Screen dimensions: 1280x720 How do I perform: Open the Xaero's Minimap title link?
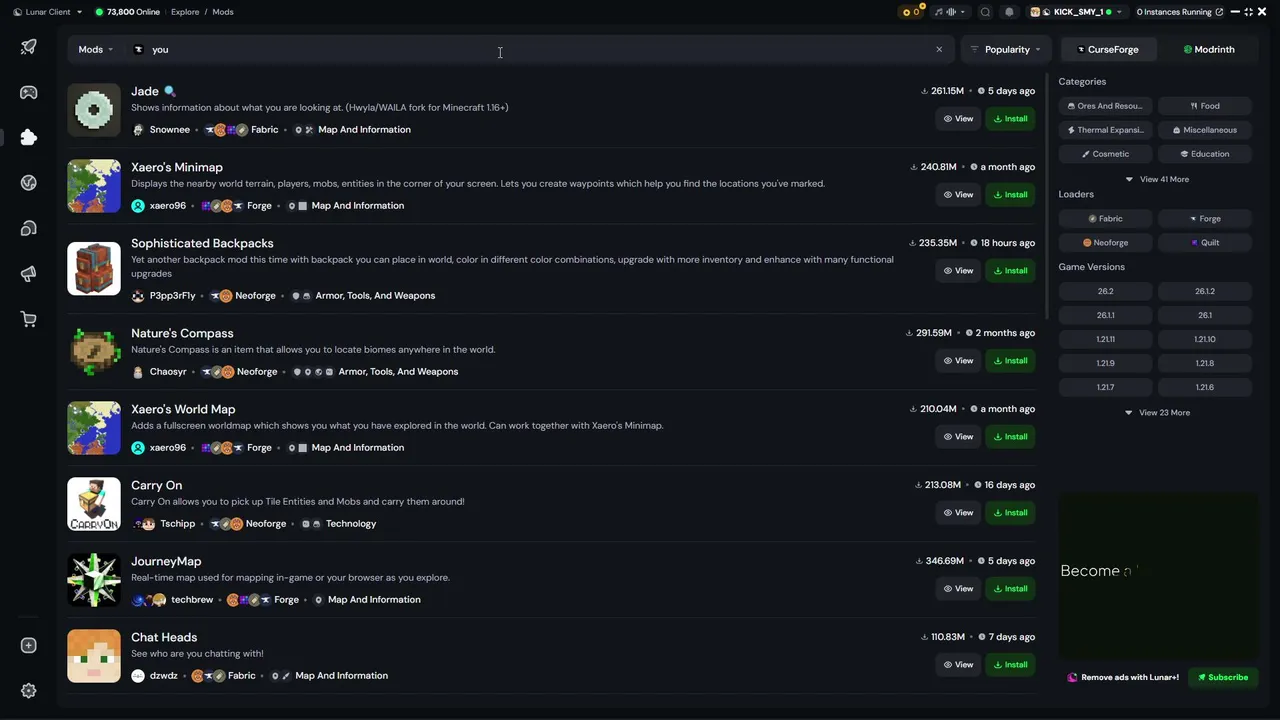(177, 168)
